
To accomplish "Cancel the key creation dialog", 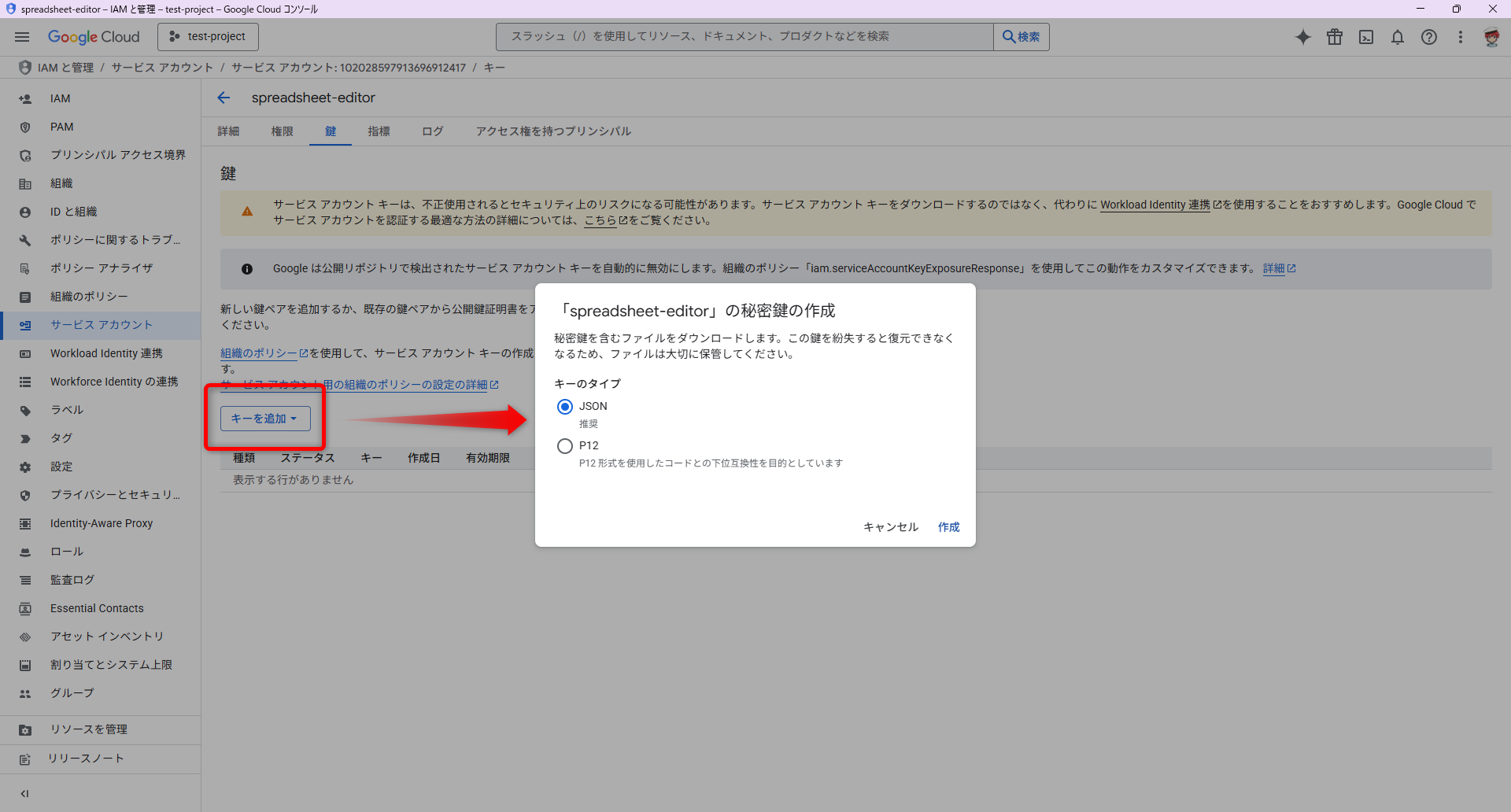I will pos(890,527).
